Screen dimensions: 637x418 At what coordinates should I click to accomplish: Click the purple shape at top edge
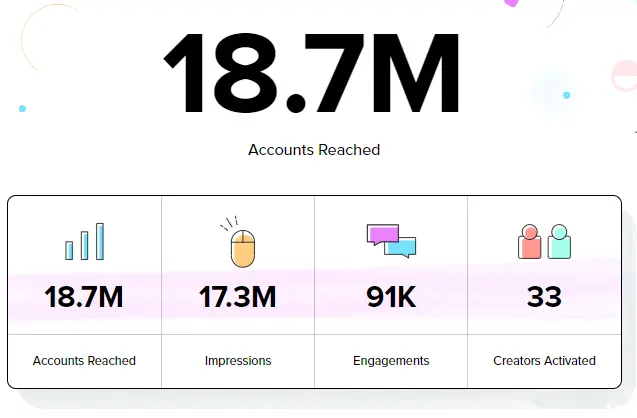click(511, 3)
